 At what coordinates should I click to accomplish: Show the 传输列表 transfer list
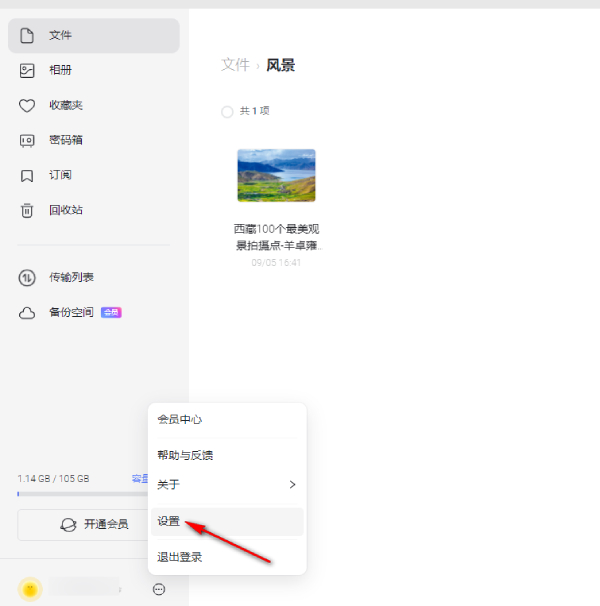pyautogui.click(x=71, y=277)
